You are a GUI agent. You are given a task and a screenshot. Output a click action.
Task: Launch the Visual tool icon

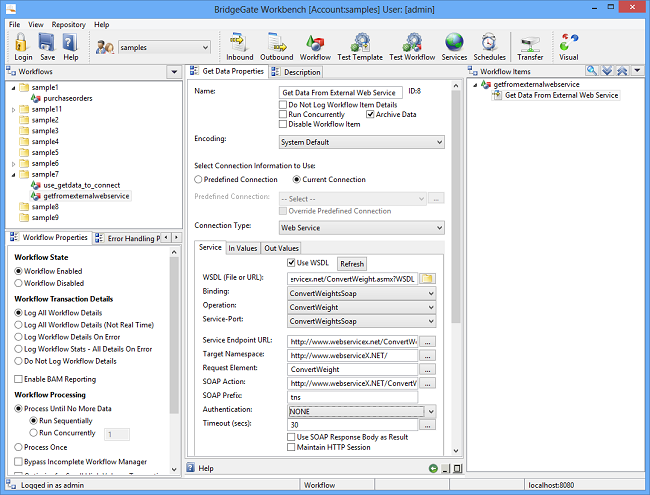[569, 42]
